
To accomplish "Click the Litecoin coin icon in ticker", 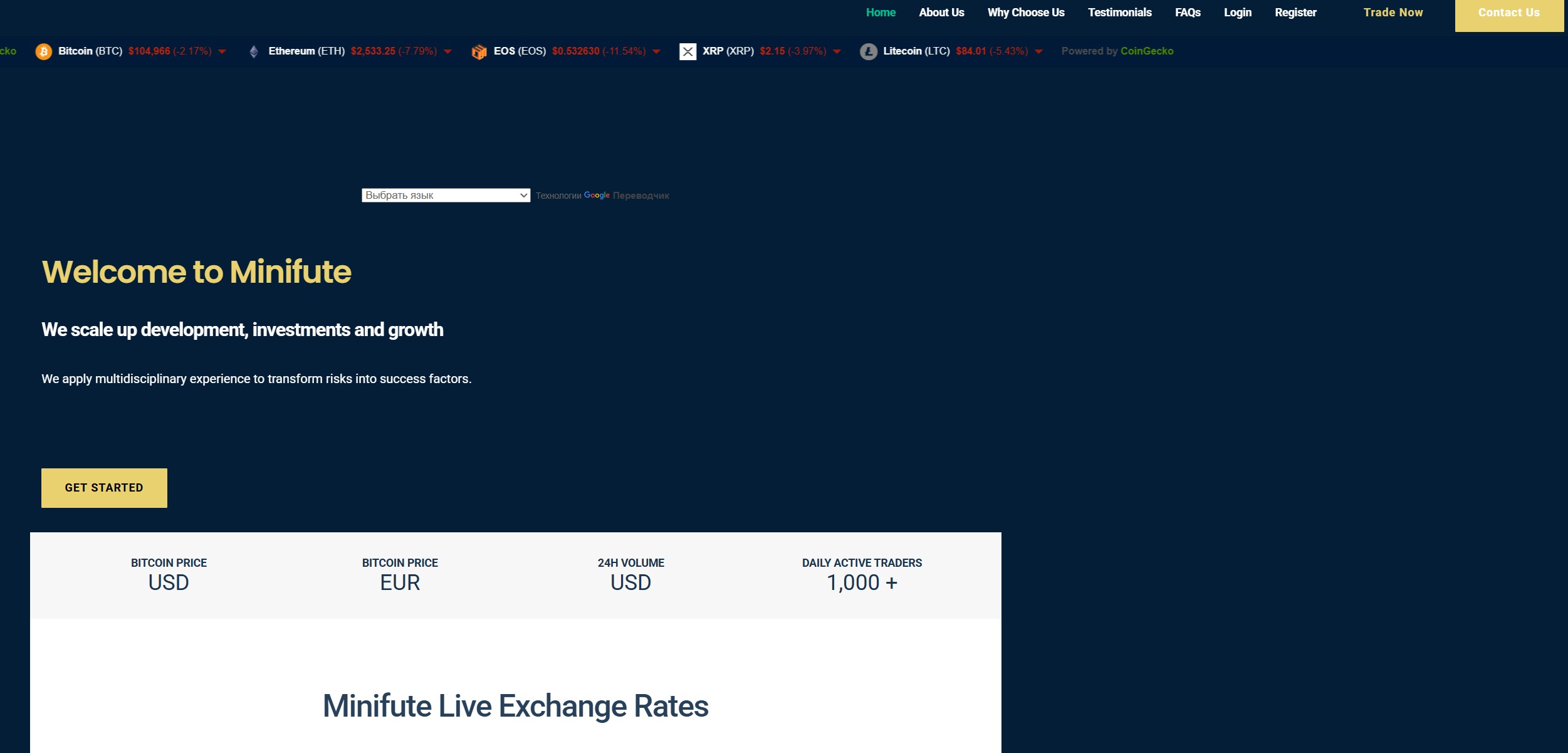I will pyautogui.click(x=868, y=51).
